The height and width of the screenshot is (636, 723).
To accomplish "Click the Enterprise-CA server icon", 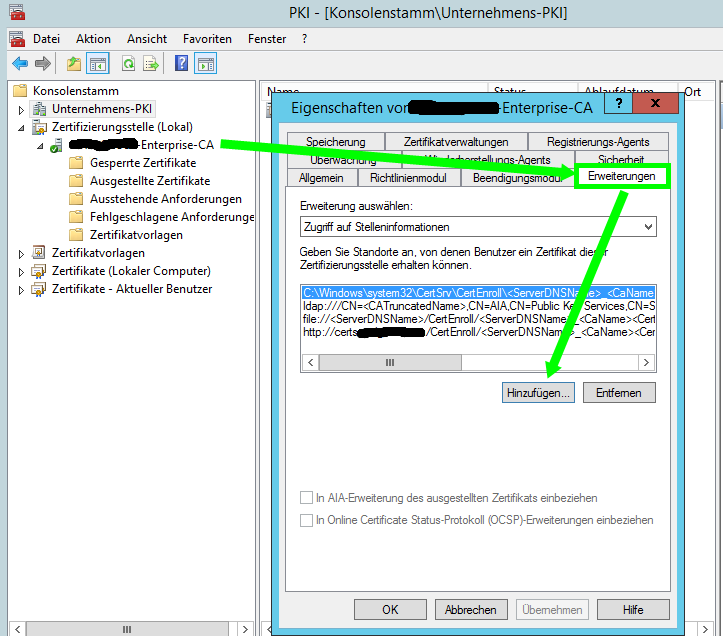I will pyautogui.click(x=56, y=145).
